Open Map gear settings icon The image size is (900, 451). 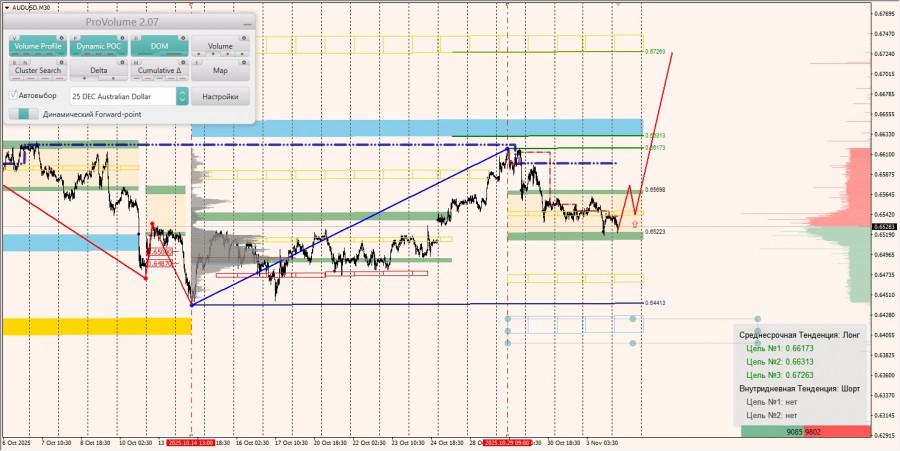coord(243,63)
